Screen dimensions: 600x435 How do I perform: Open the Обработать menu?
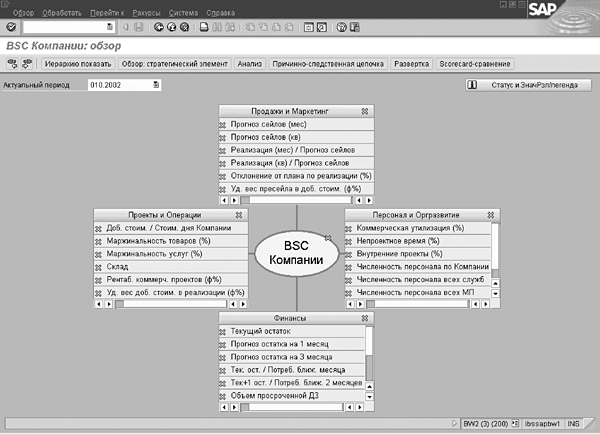(62, 13)
